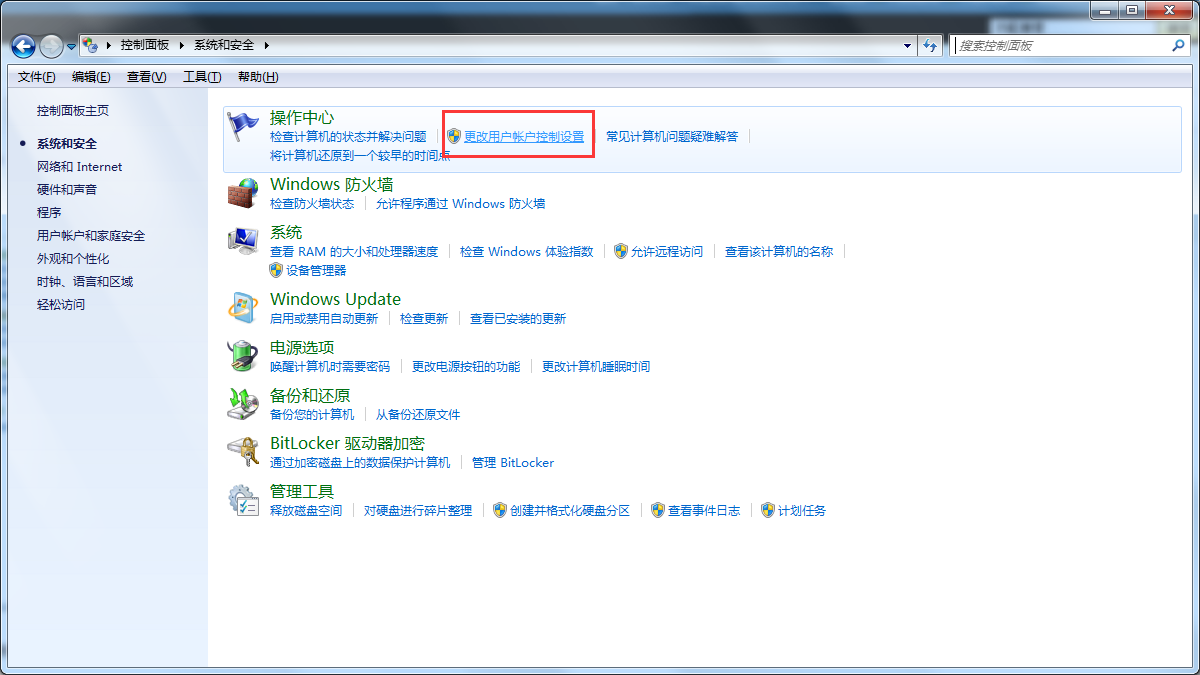Open the 工具(T) menu
The width and height of the screenshot is (1200, 675).
[202, 77]
